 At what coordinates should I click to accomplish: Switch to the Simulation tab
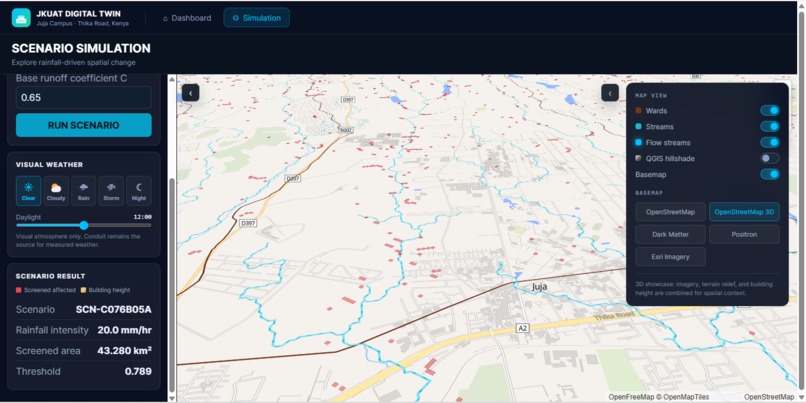pyautogui.click(x=257, y=18)
